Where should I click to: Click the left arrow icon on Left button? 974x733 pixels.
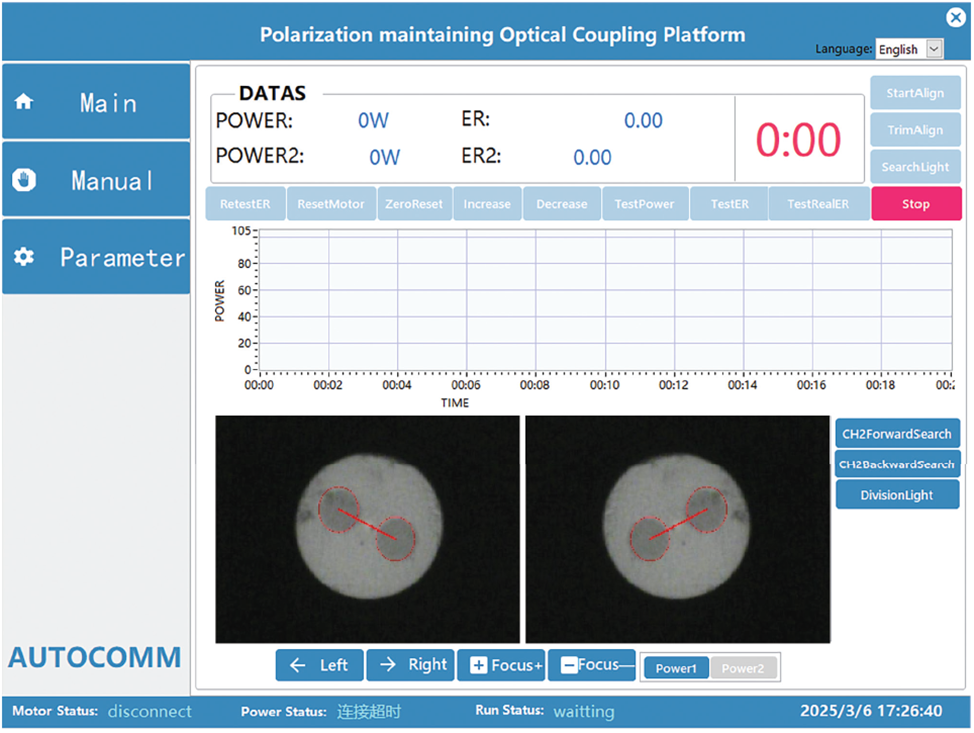[297, 666]
